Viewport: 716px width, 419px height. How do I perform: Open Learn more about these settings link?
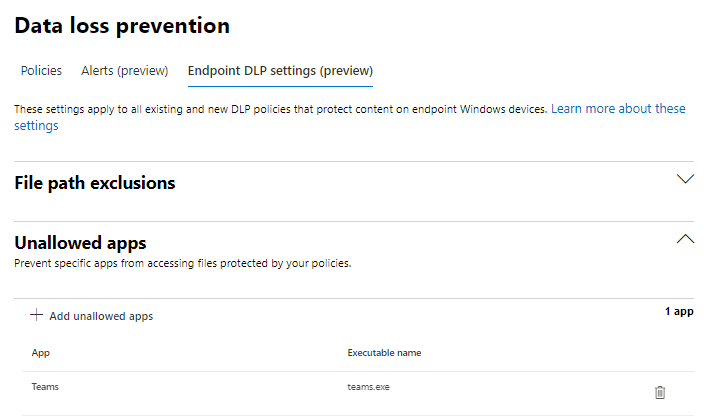[617, 108]
